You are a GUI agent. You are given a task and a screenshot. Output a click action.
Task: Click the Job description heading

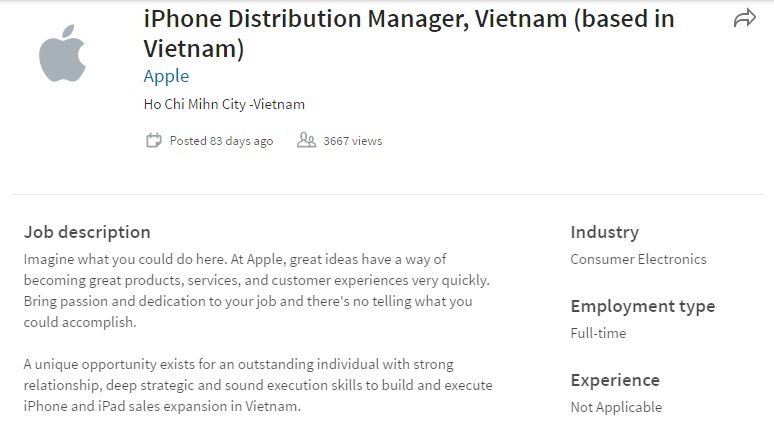point(87,232)
